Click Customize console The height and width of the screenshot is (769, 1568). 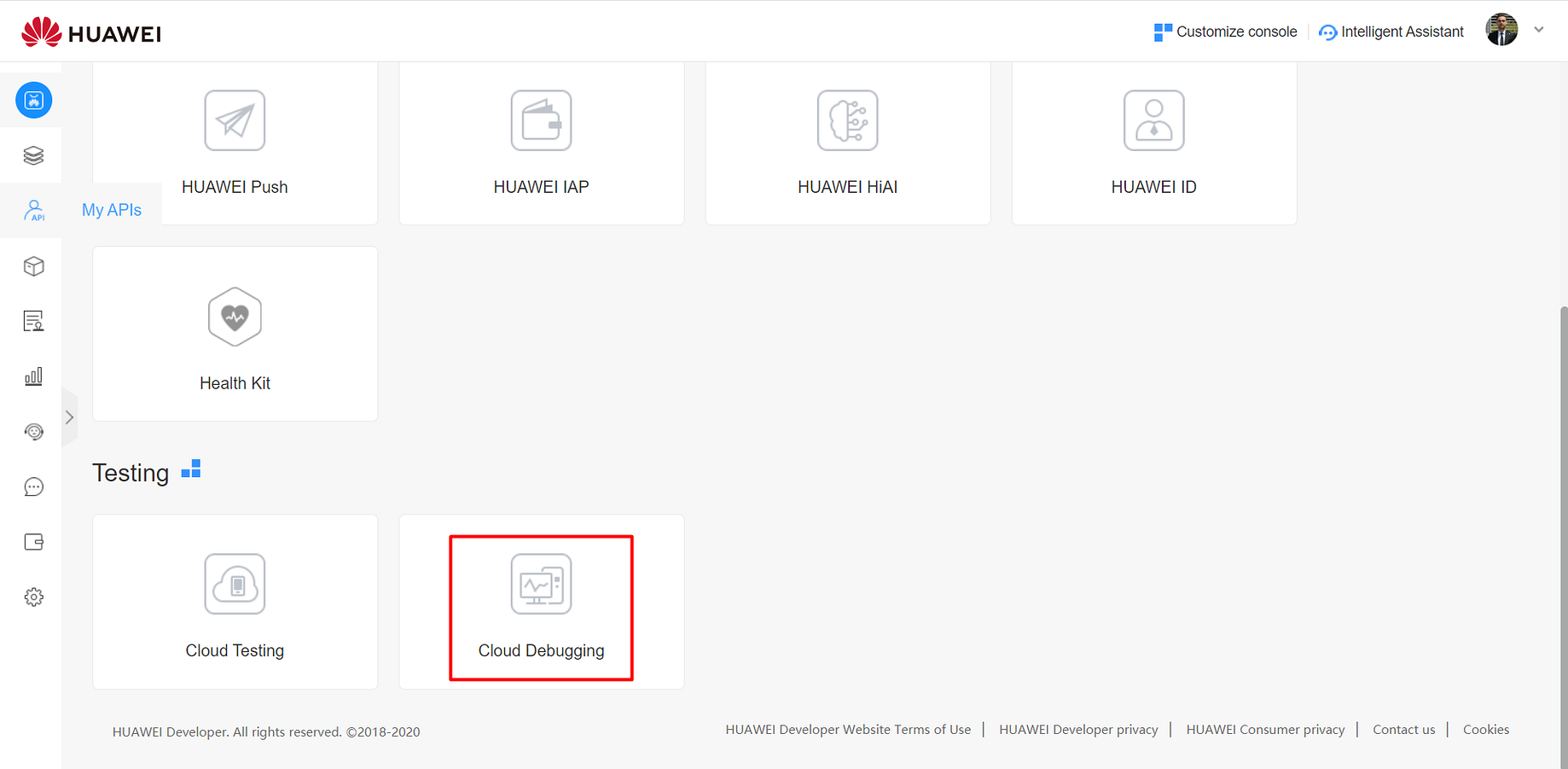(x=1225, y=32)
